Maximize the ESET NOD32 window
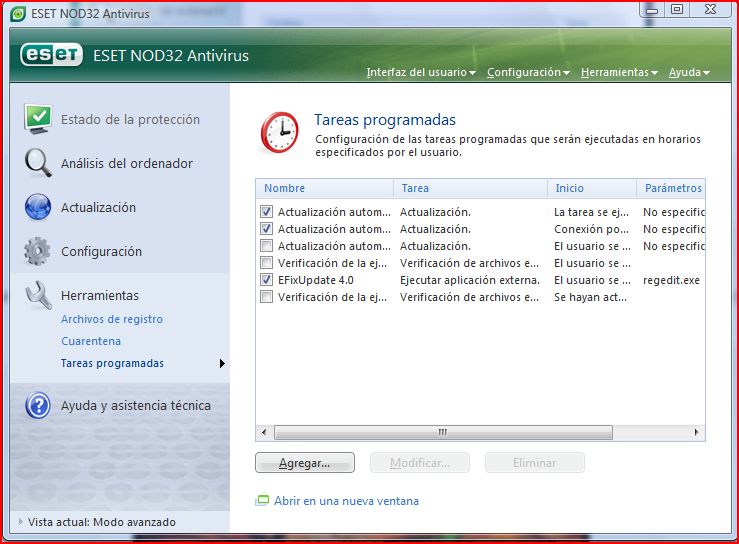Screen dimensions: 739x544 pos(677,9)
